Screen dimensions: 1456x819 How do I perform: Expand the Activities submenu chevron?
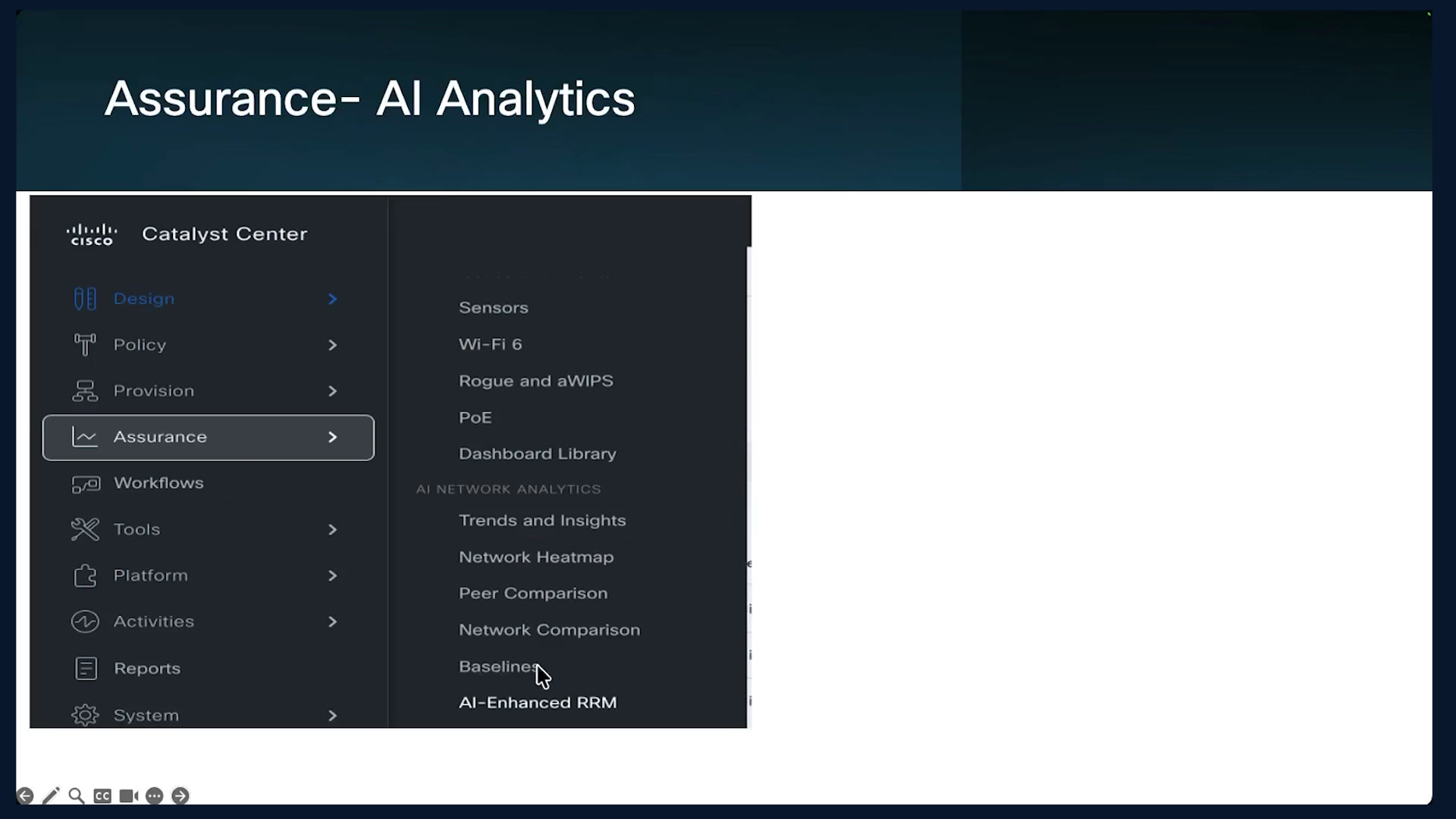point(332,622)
